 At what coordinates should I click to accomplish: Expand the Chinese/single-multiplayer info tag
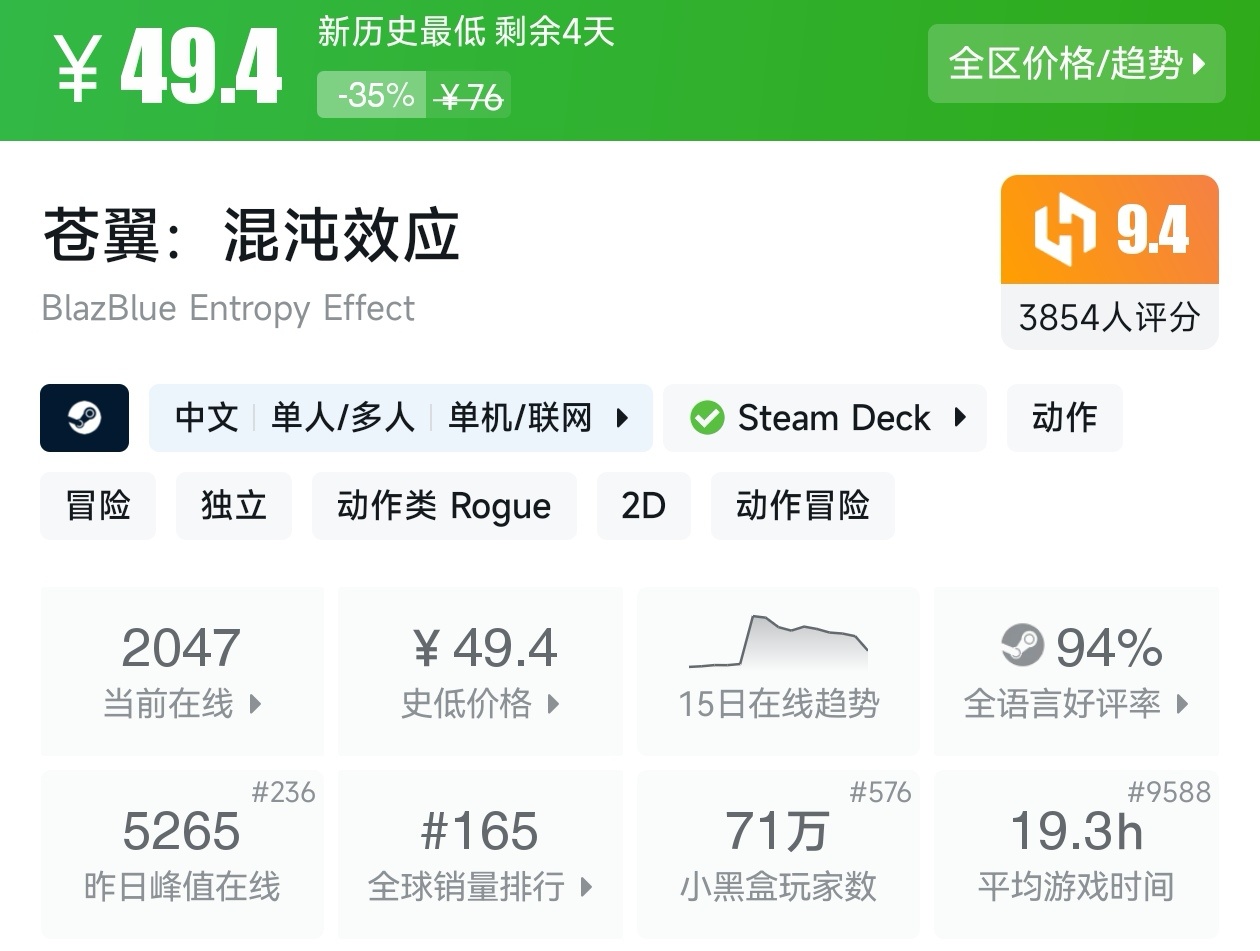click(400, 418)
